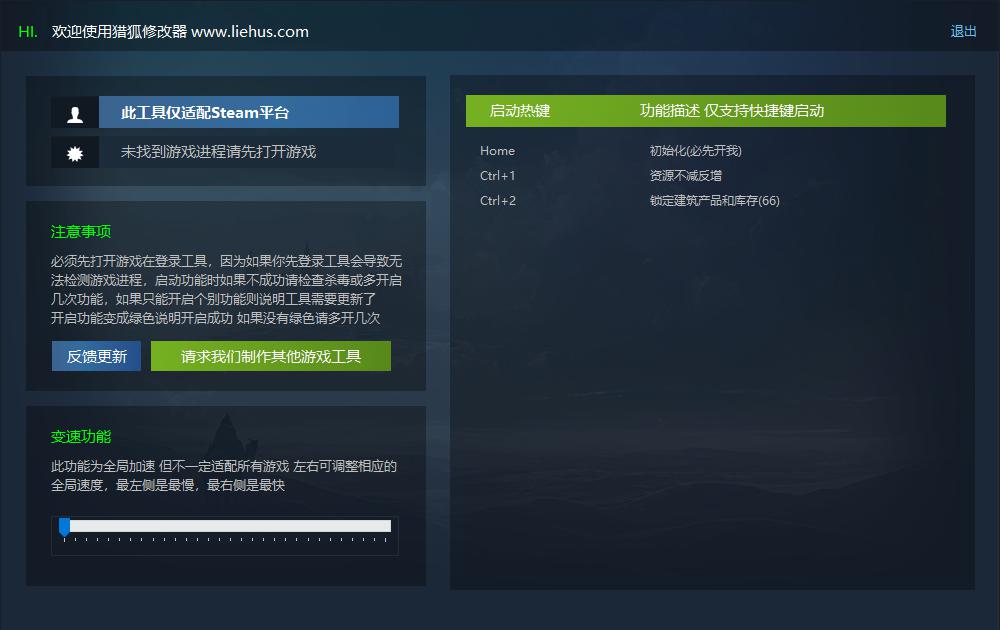1000x630 pixels.
Task: Click 功能描述 仅支持快捷键启动 header
Action: pos(732,111)
